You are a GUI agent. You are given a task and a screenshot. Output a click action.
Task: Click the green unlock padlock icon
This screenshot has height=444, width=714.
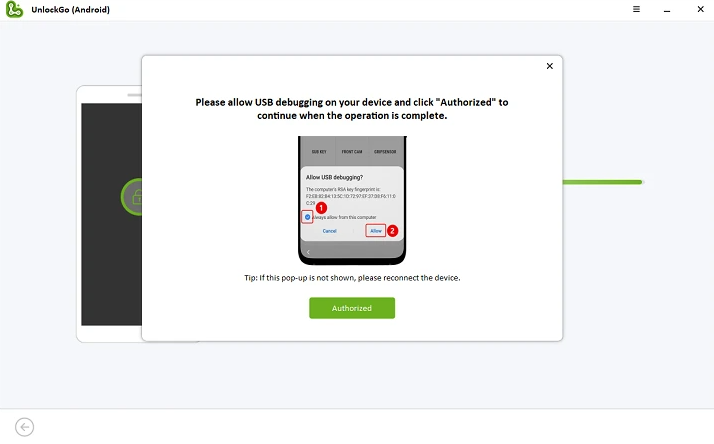tap(133, 197)
